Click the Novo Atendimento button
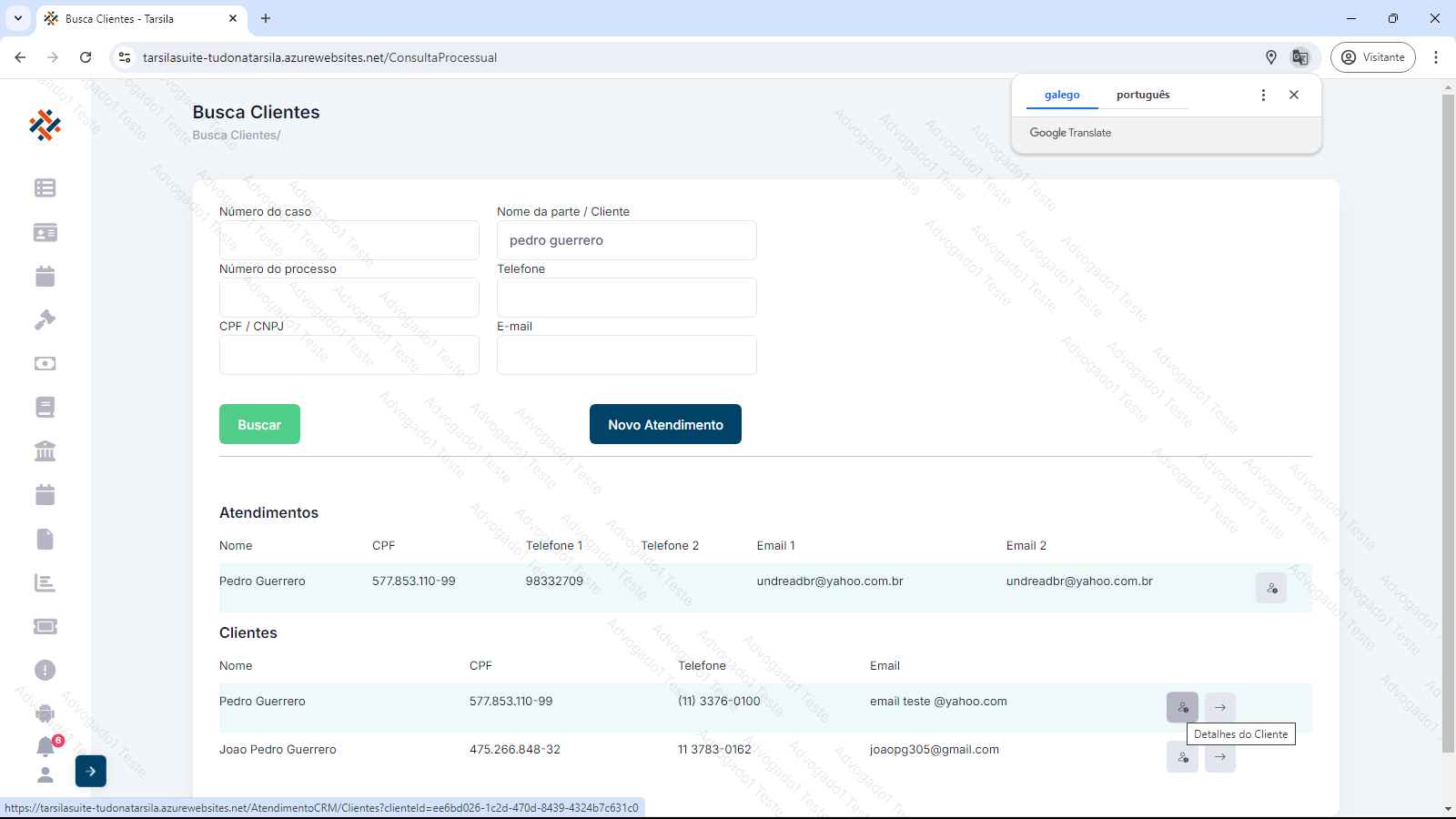1456x819 pixels. tap(665, 424)
